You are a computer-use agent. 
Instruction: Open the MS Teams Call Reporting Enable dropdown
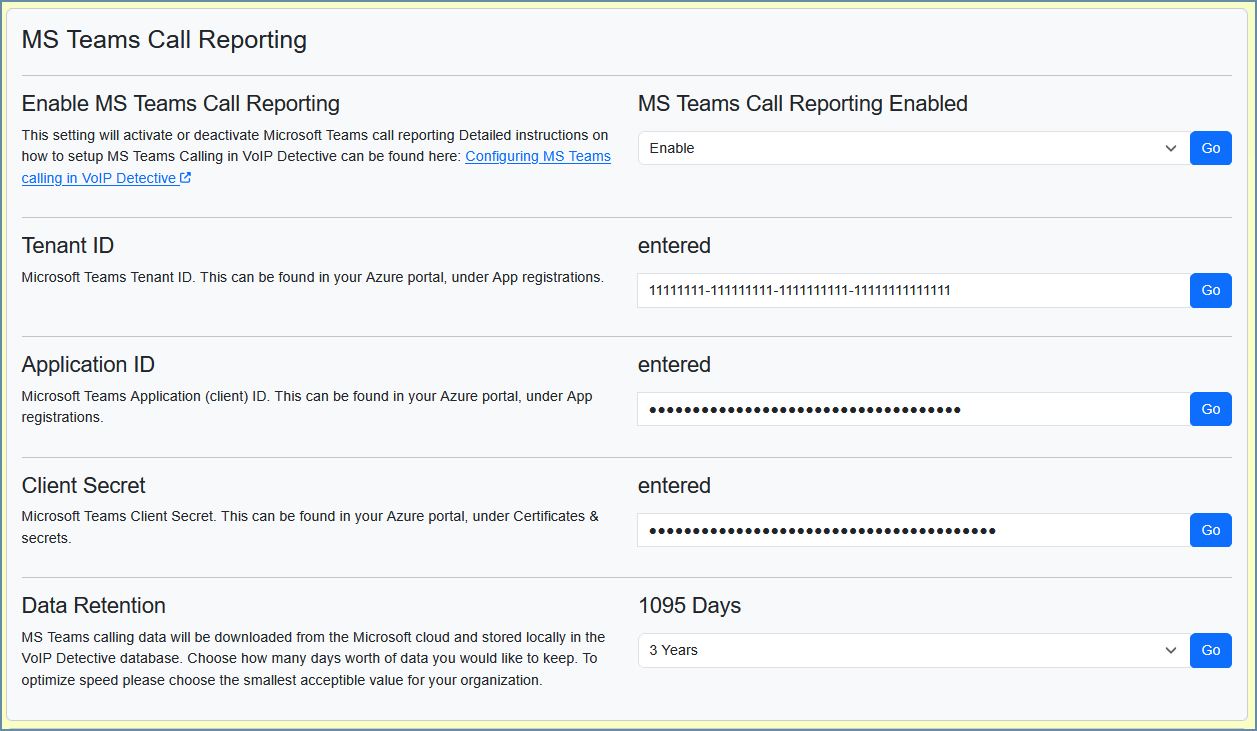[914, 148]
